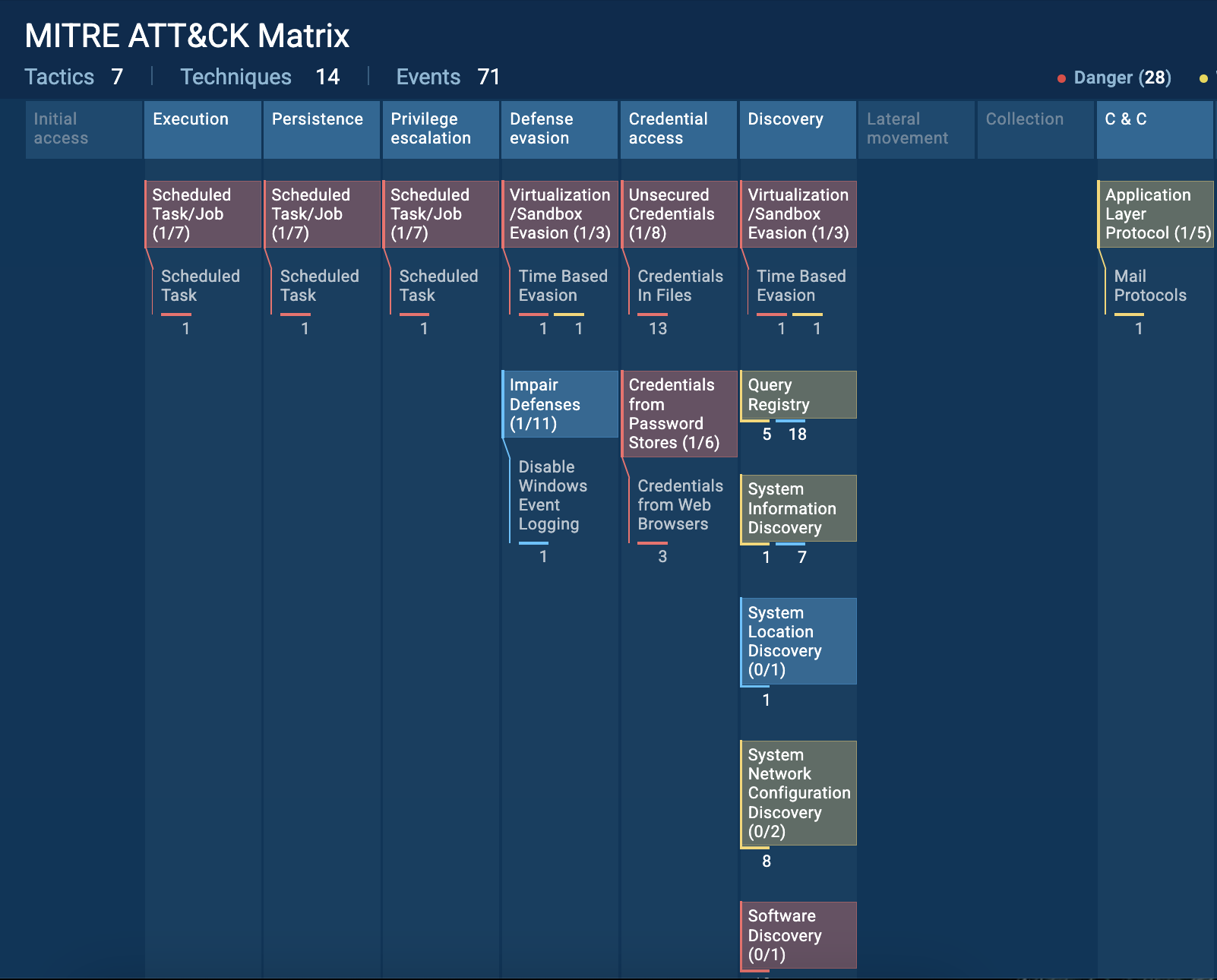Select Disable Windows Event Logging sub-technique

pos(553,495)
